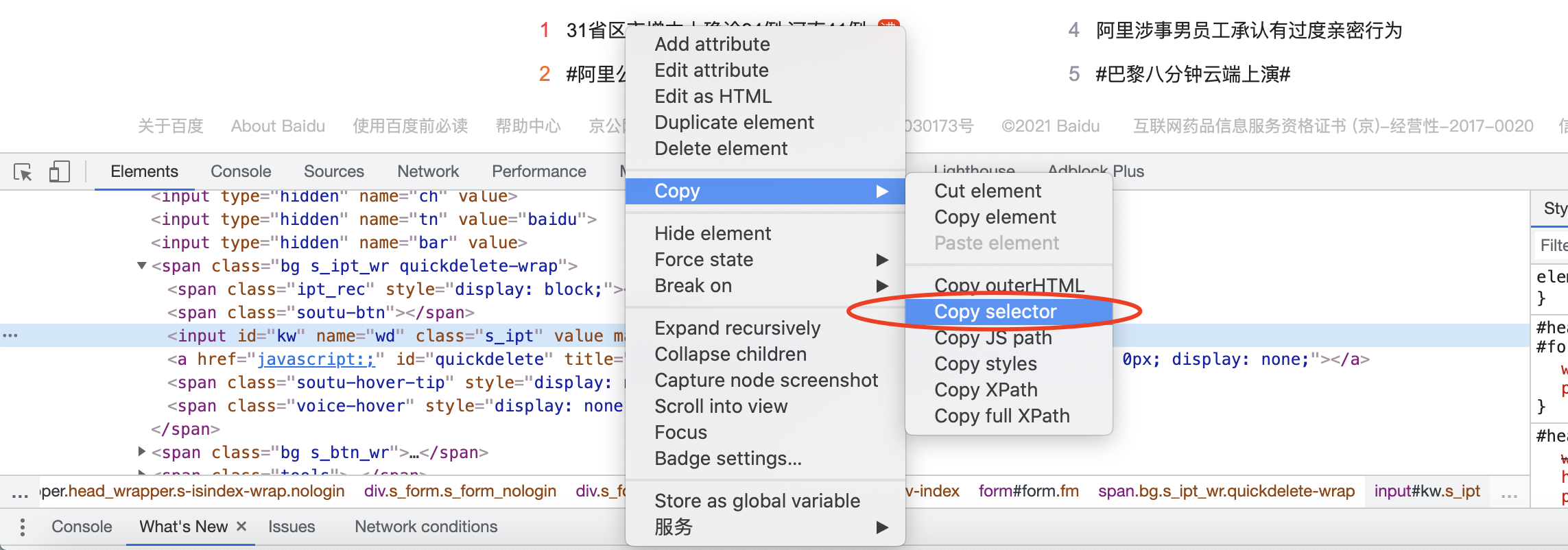Select input#kw.s_ipt breadcrumb item
This screenshot has height=550, width=1568.
pos(1427,491)
